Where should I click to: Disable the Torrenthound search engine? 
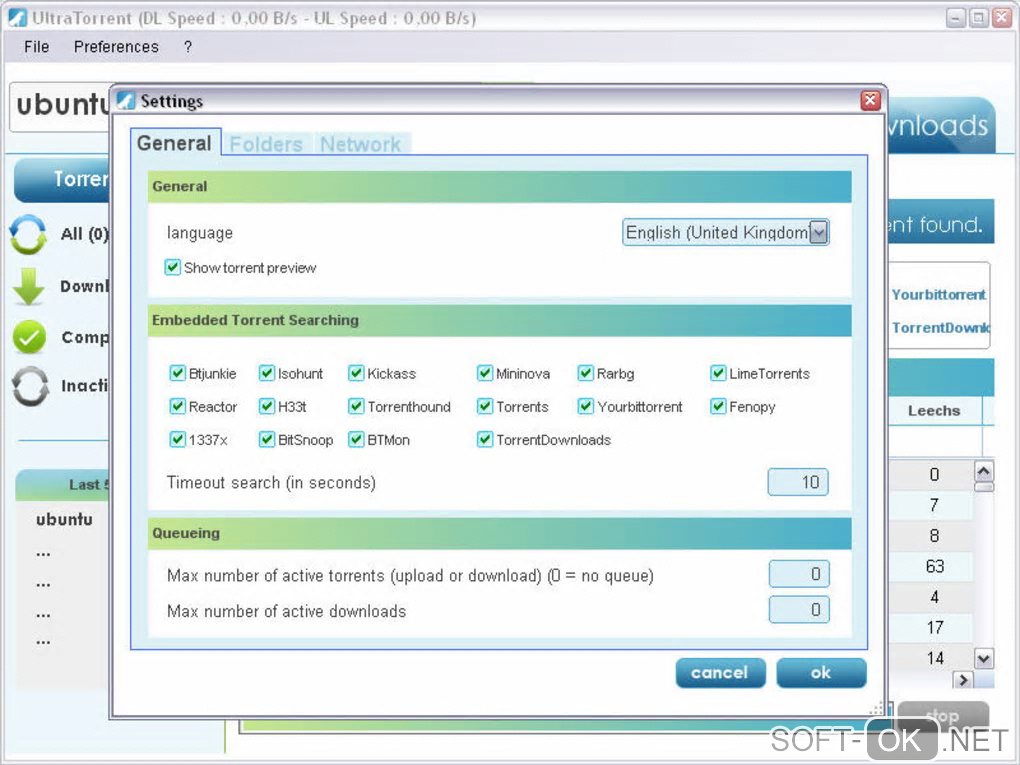356,406
